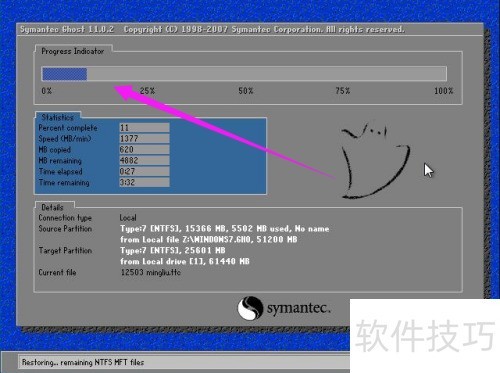
Task: Click the 'Source Partition' label
Action: (65, 229)
